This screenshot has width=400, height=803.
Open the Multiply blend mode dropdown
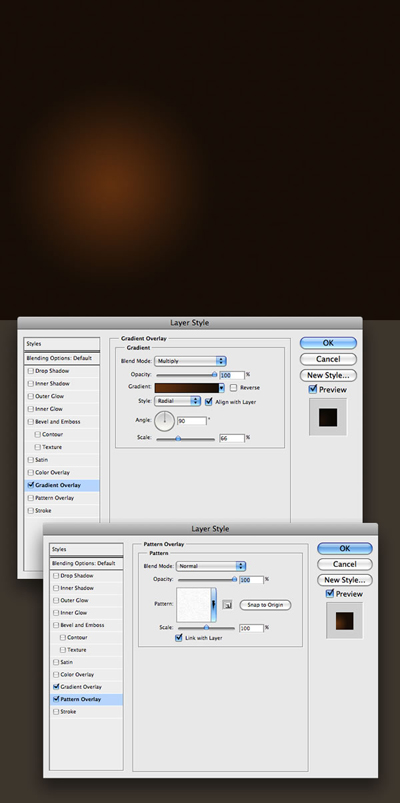pyautogui.click(x=190, y=361)
